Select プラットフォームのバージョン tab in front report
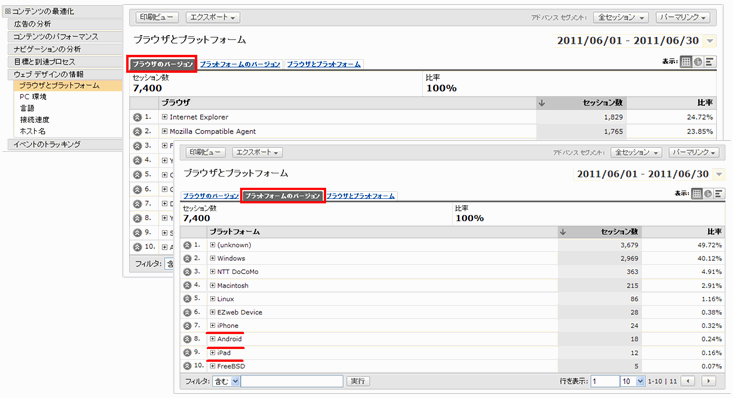The image size is (733, 398). pyautogui.click(x=283, y=196)
